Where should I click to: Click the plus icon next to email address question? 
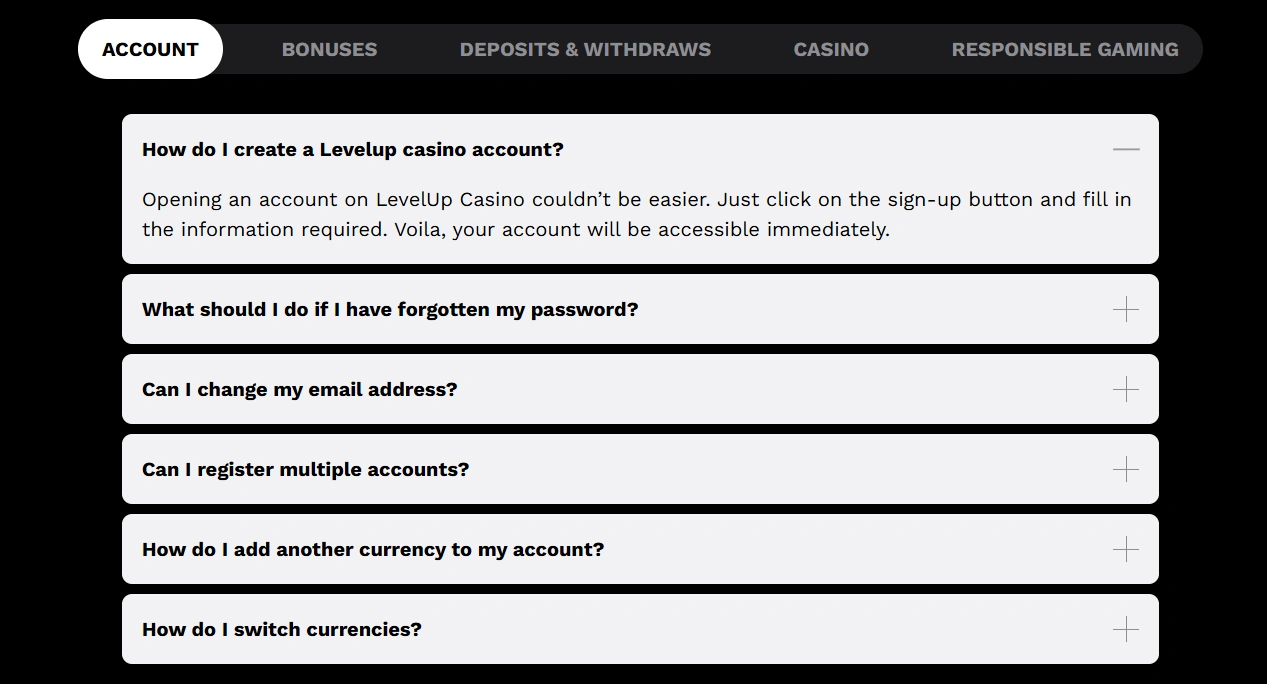click(1126, 389)
